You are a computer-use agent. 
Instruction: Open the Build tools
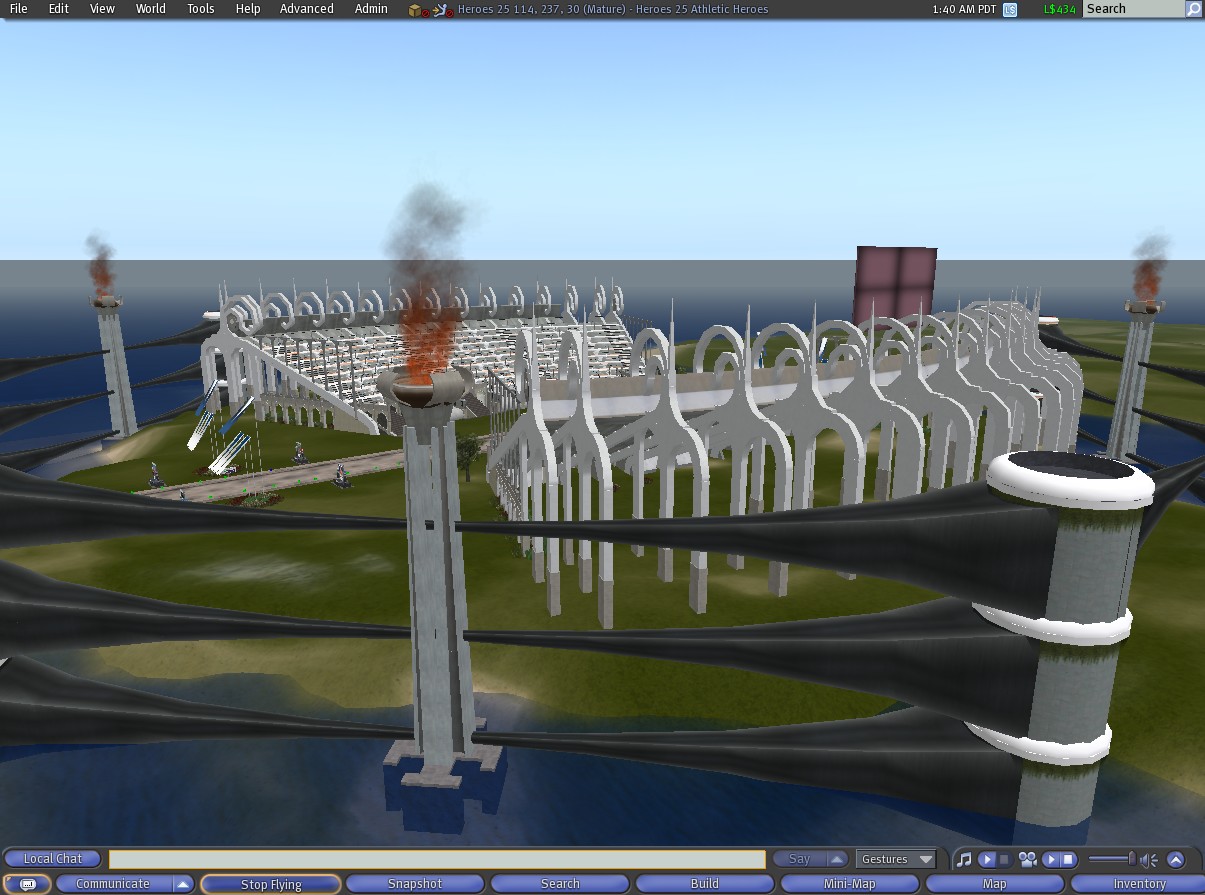705,884
